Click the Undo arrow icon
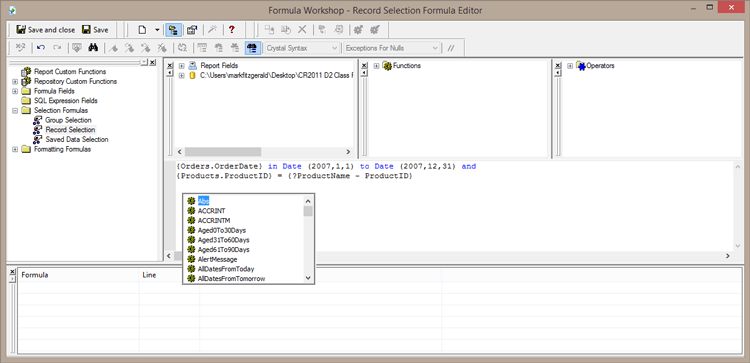This screenshot has width=750, height=363. pyautogui.click(x=41, y=47)
